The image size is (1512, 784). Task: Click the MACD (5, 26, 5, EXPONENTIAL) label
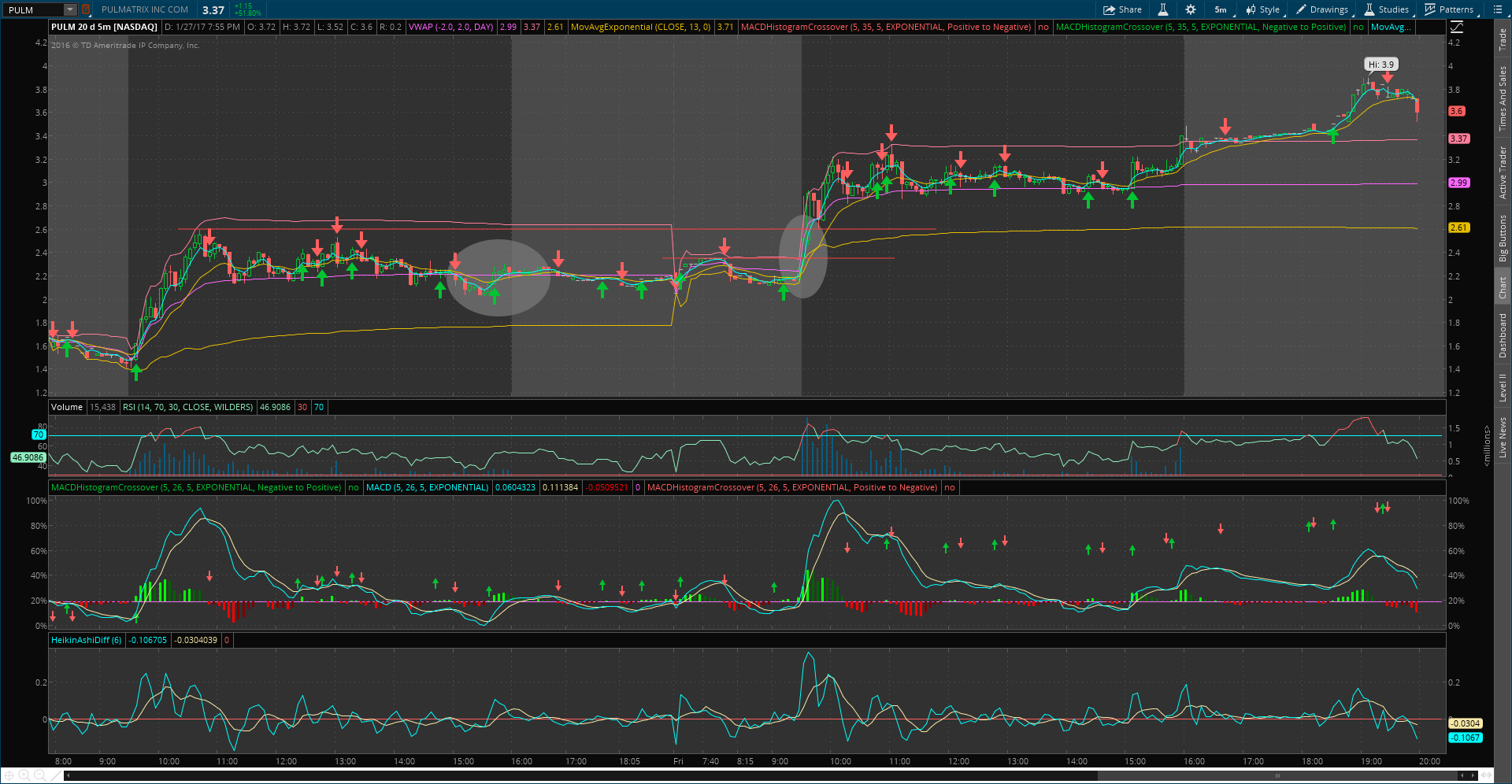click(x=428, y=487)
